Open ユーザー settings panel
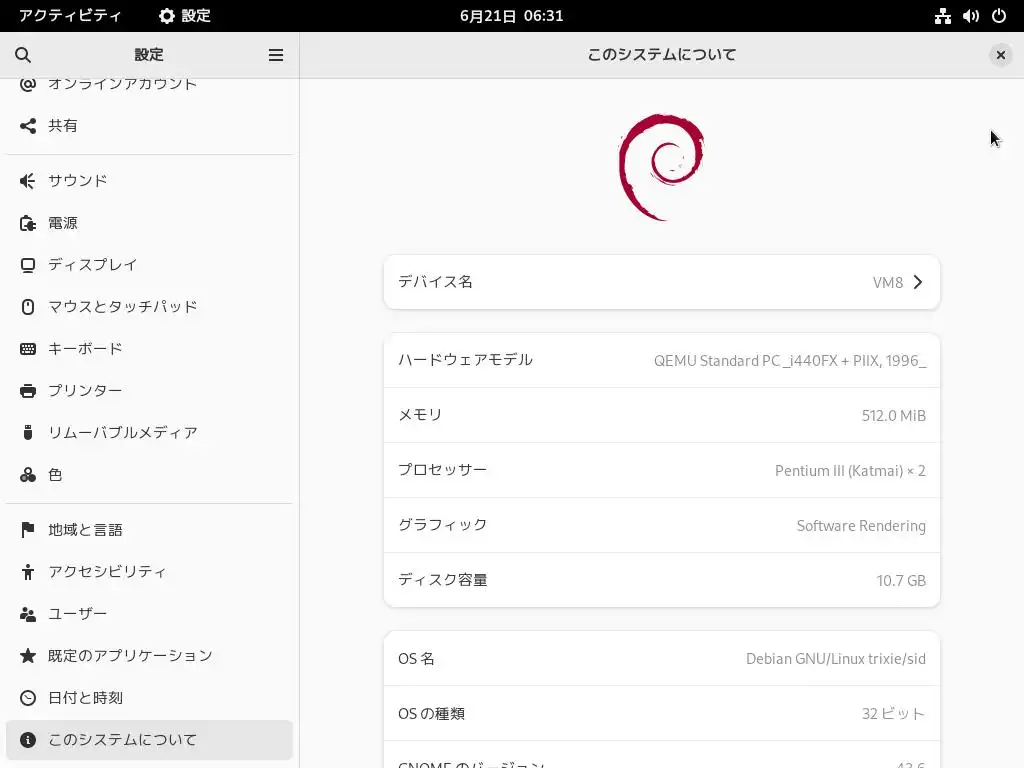The image size is (1024, 768). coord(149,614)
